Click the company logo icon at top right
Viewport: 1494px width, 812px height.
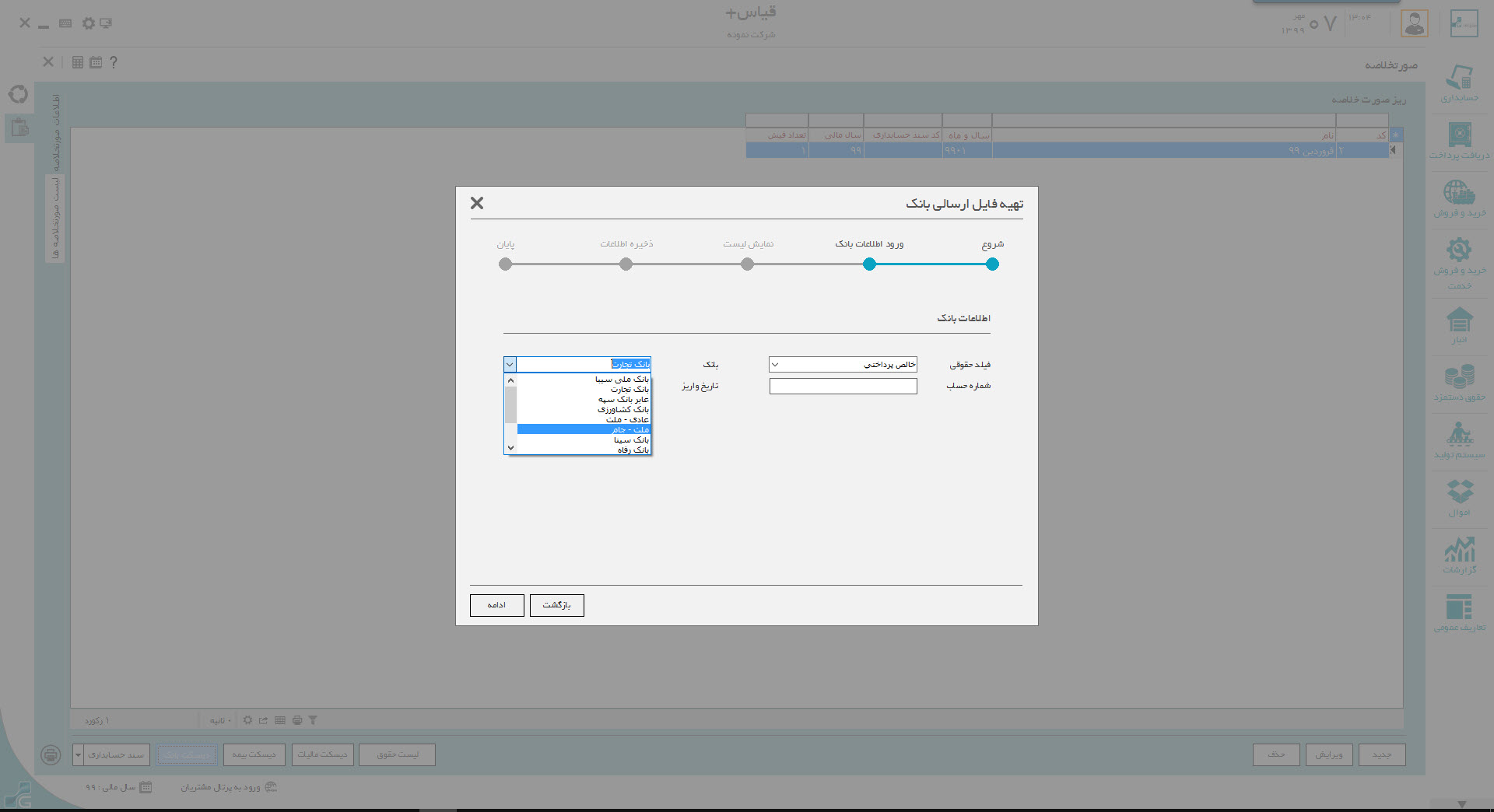1464,23
